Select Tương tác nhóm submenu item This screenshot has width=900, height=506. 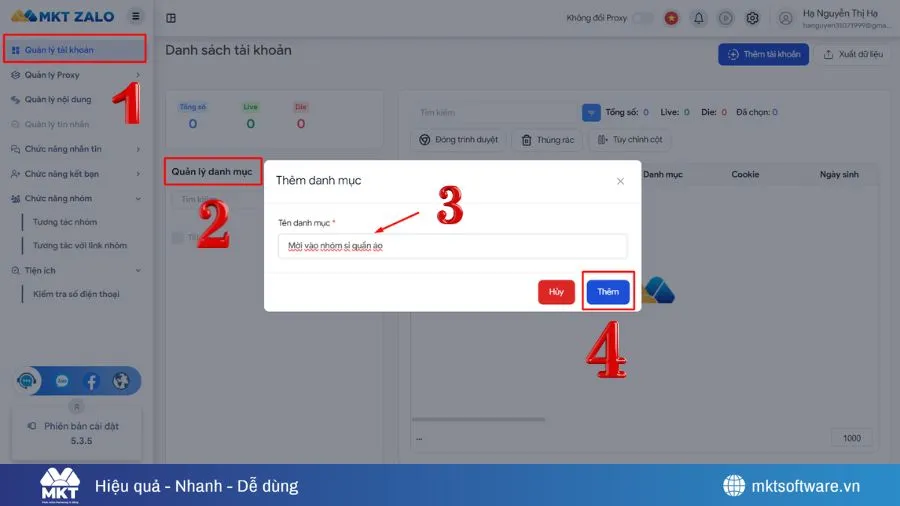pyautogui.click(x=65, y=222)
